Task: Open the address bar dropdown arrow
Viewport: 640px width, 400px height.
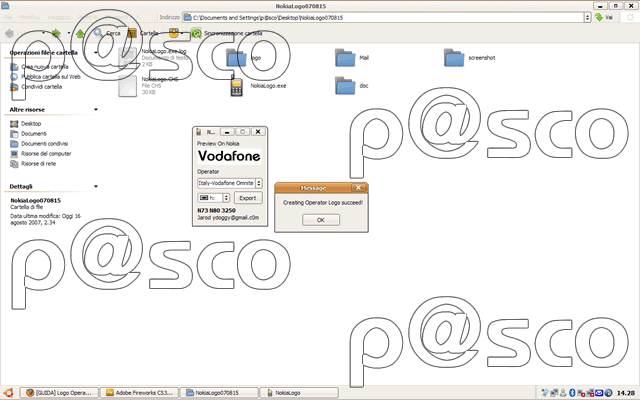Action: pos(588,18)
